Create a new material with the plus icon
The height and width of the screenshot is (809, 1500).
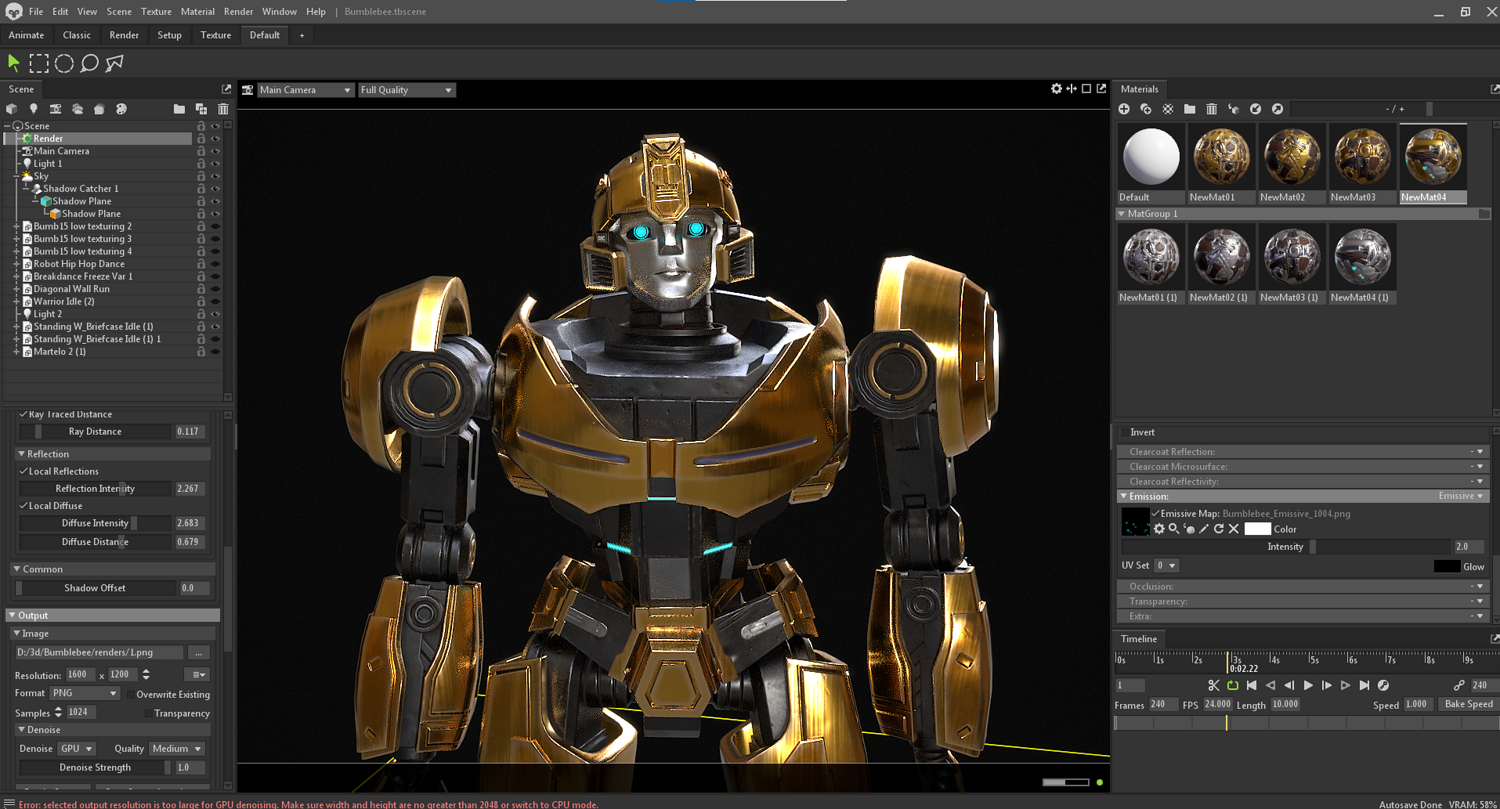click(x=1124, y=109)
